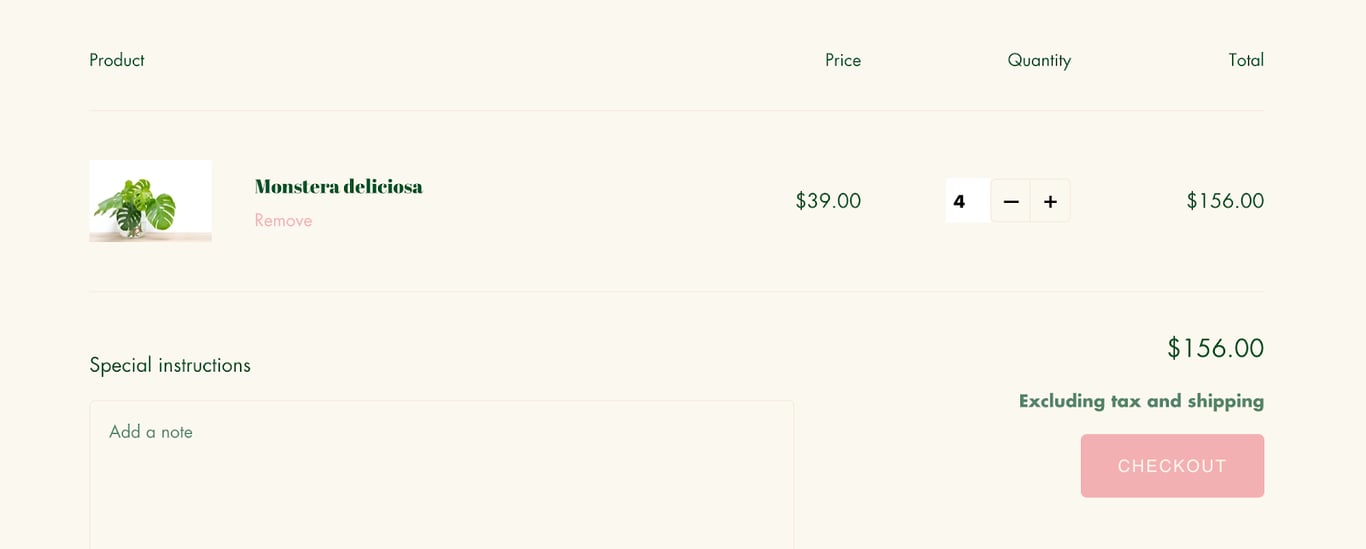The image size is (1366, 549).
Task: Open the Monstera deliciosa product link
Action: coord(338,186)
